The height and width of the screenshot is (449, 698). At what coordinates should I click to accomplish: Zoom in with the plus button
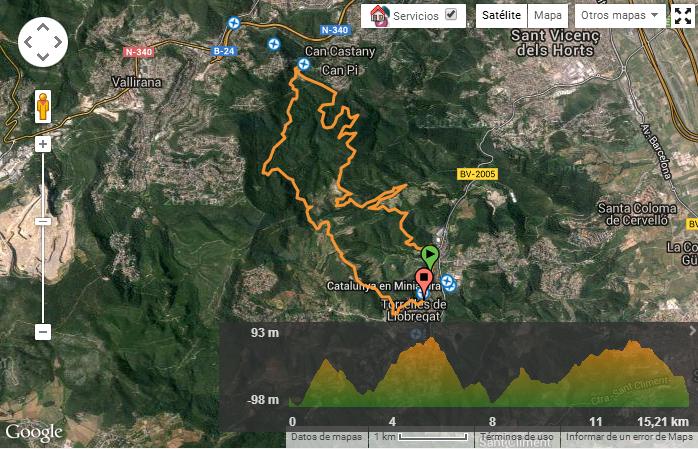[43, 144]
